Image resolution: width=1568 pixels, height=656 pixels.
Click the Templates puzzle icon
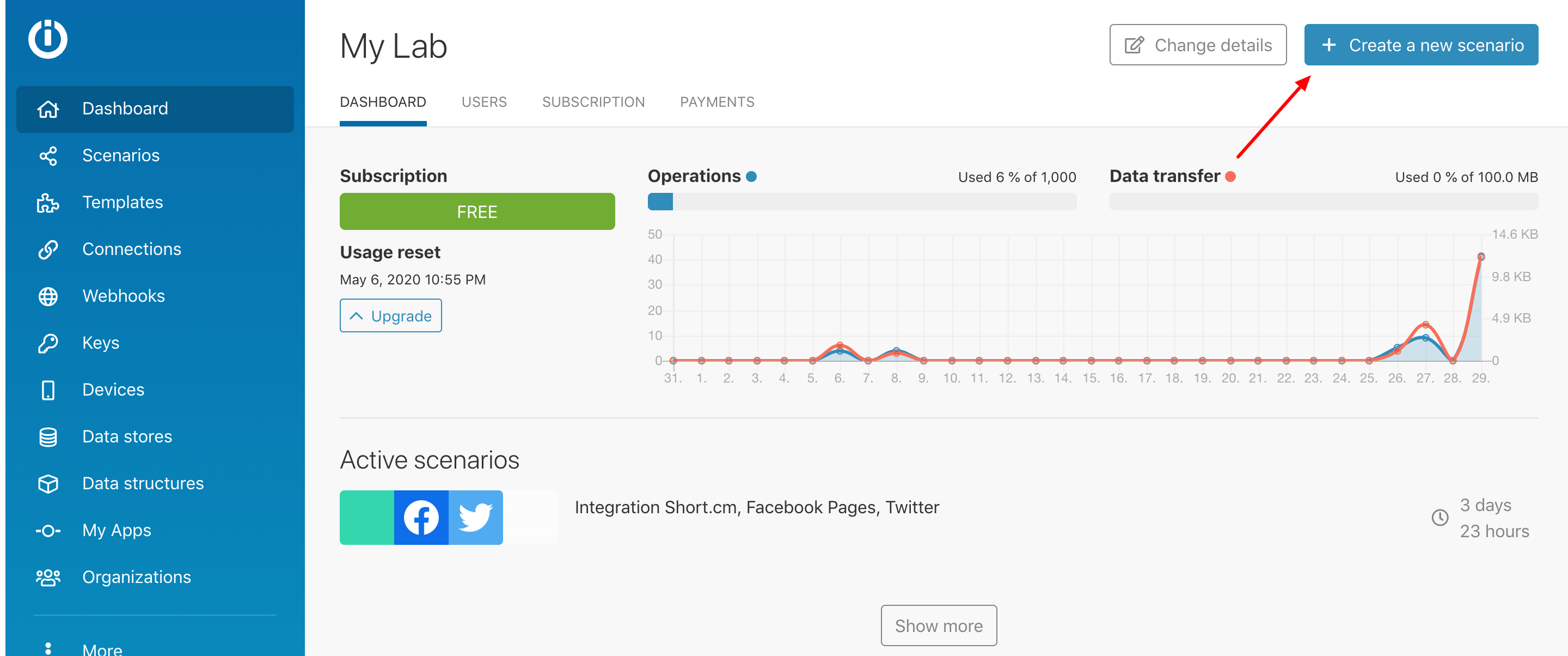pyautogui.click(x=48, y=202)
